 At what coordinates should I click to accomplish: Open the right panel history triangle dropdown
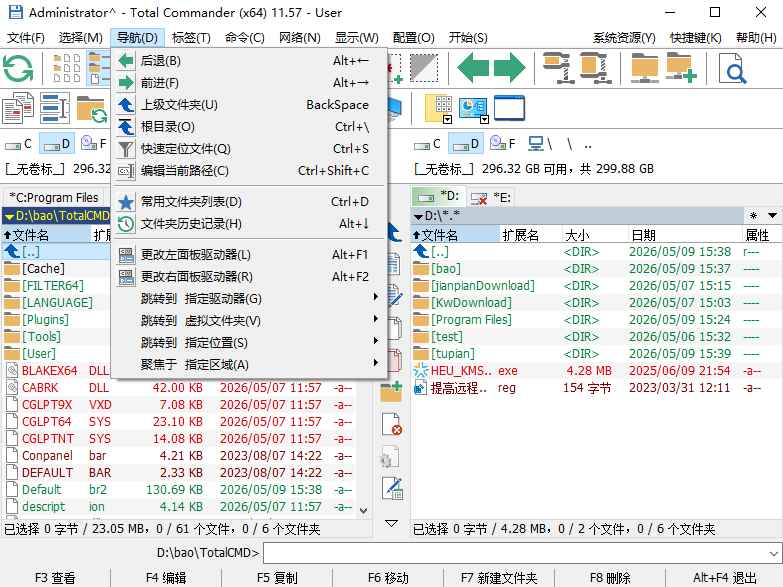tap(772, 216)
